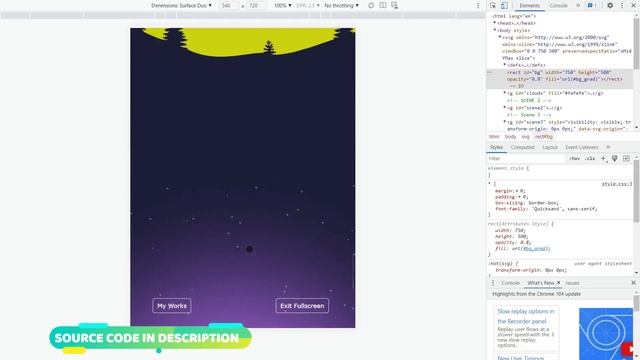Switch to the Issues drawer tab
Screen dimensions: 640x360
point(572,283)
